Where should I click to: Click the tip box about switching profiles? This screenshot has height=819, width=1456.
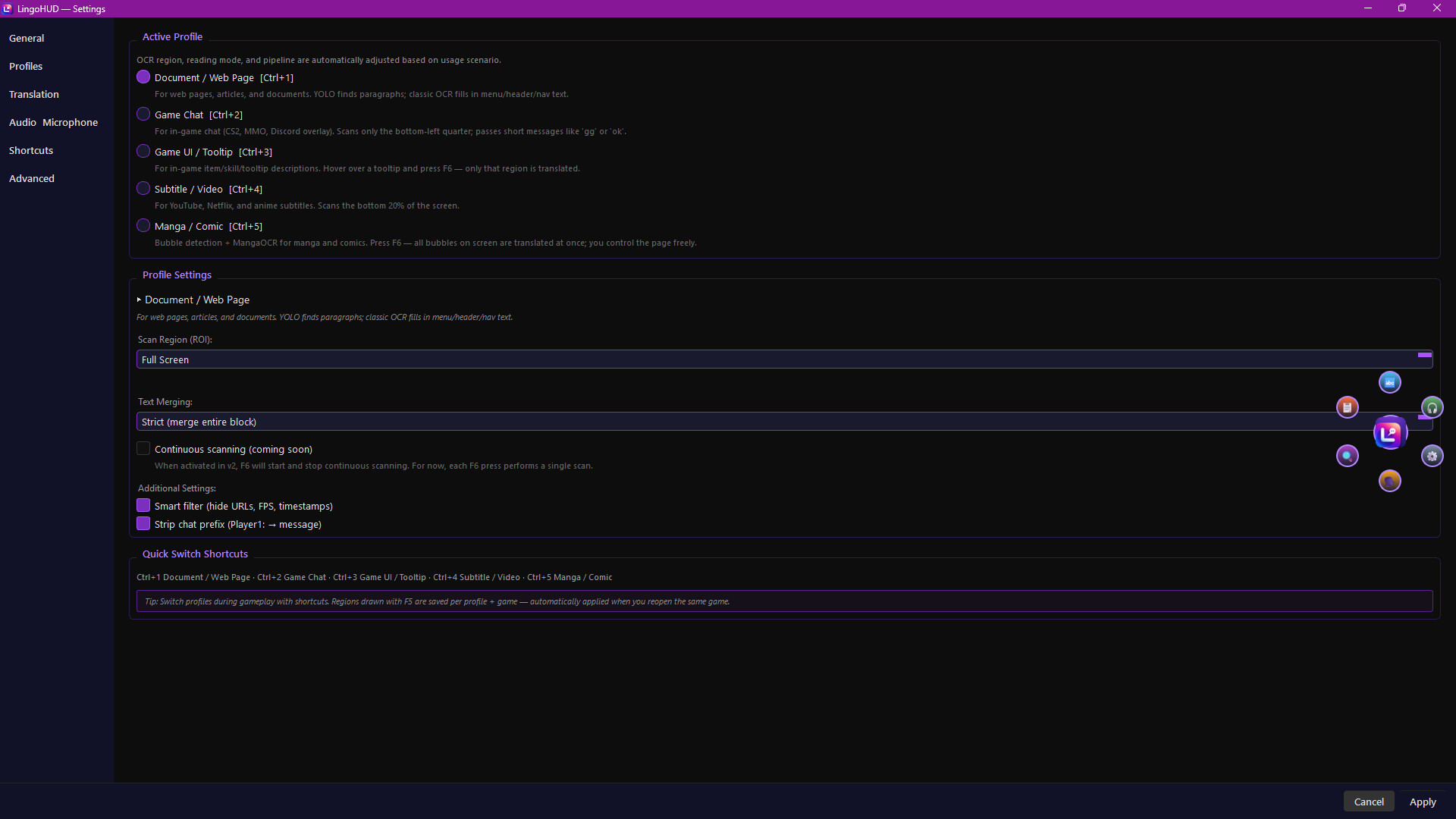tap(784, 601)
